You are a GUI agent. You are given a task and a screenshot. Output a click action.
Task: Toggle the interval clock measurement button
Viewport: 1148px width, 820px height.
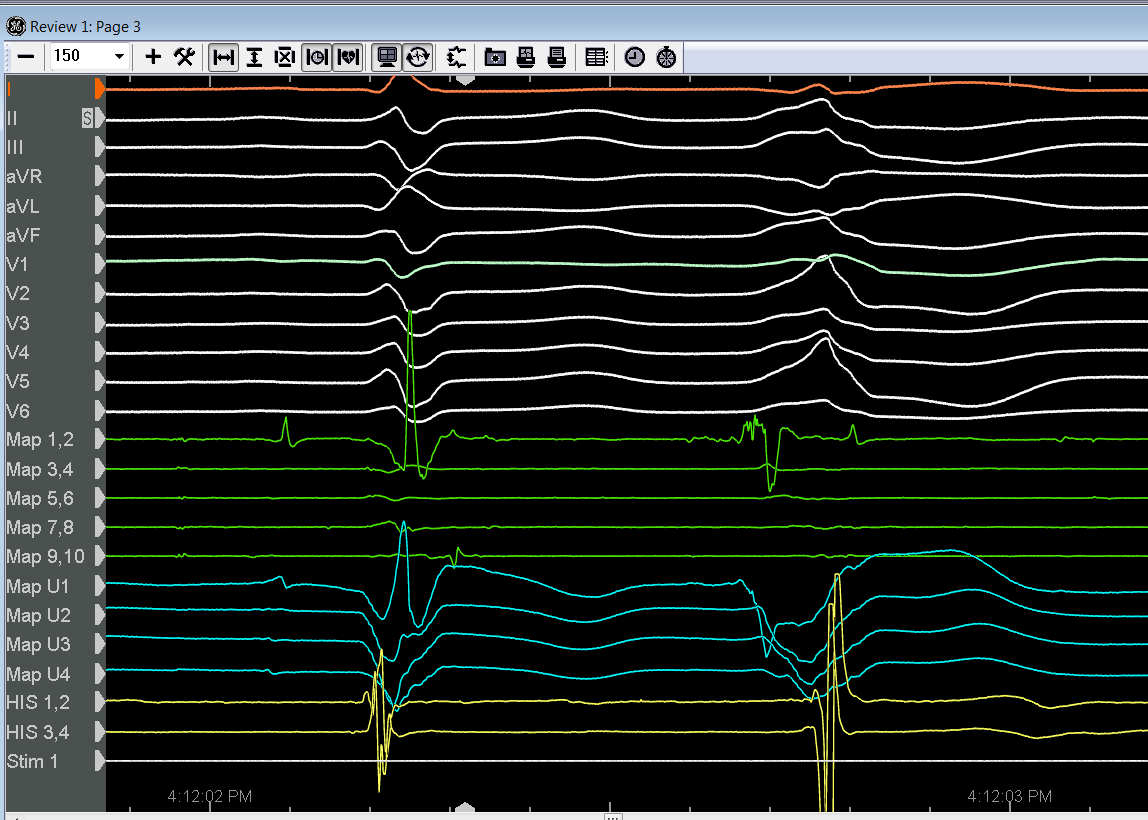coord(316,56)
